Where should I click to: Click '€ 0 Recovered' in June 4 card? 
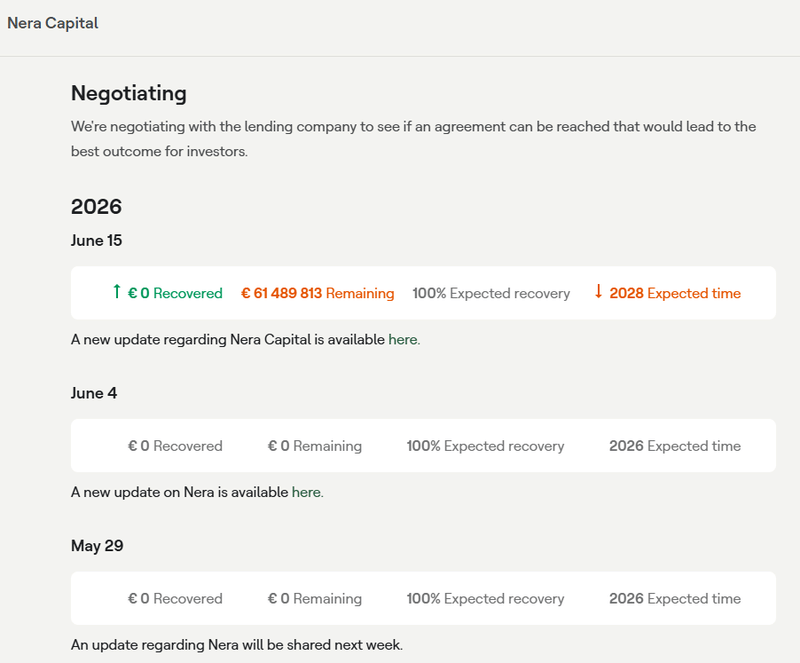pyautogui.click(x=175, y=446)
